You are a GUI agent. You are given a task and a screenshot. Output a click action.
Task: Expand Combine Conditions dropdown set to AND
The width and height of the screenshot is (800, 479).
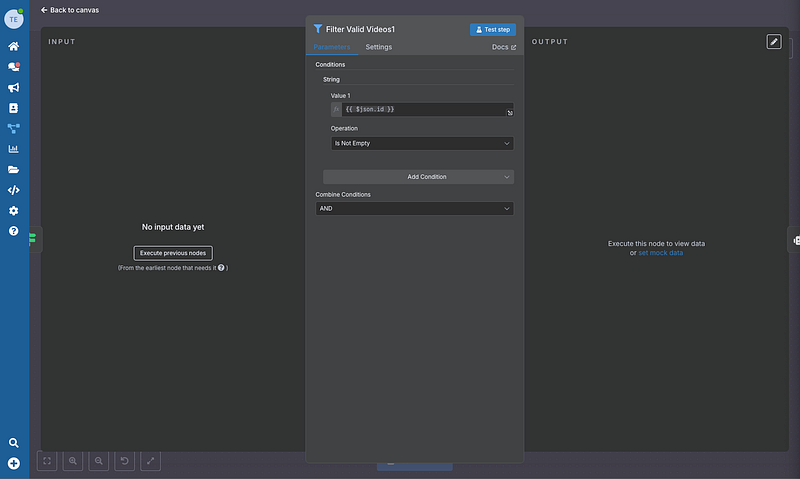coord(414,209)
